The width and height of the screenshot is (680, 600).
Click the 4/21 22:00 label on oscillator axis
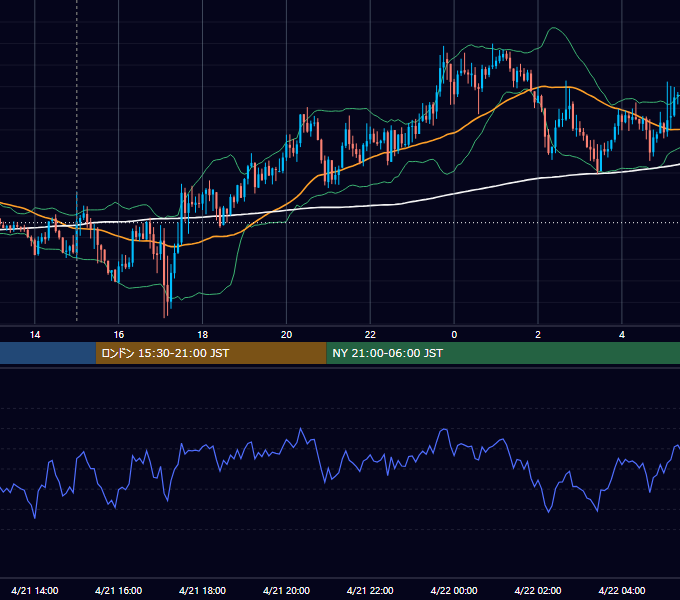[x=370, y=590]
